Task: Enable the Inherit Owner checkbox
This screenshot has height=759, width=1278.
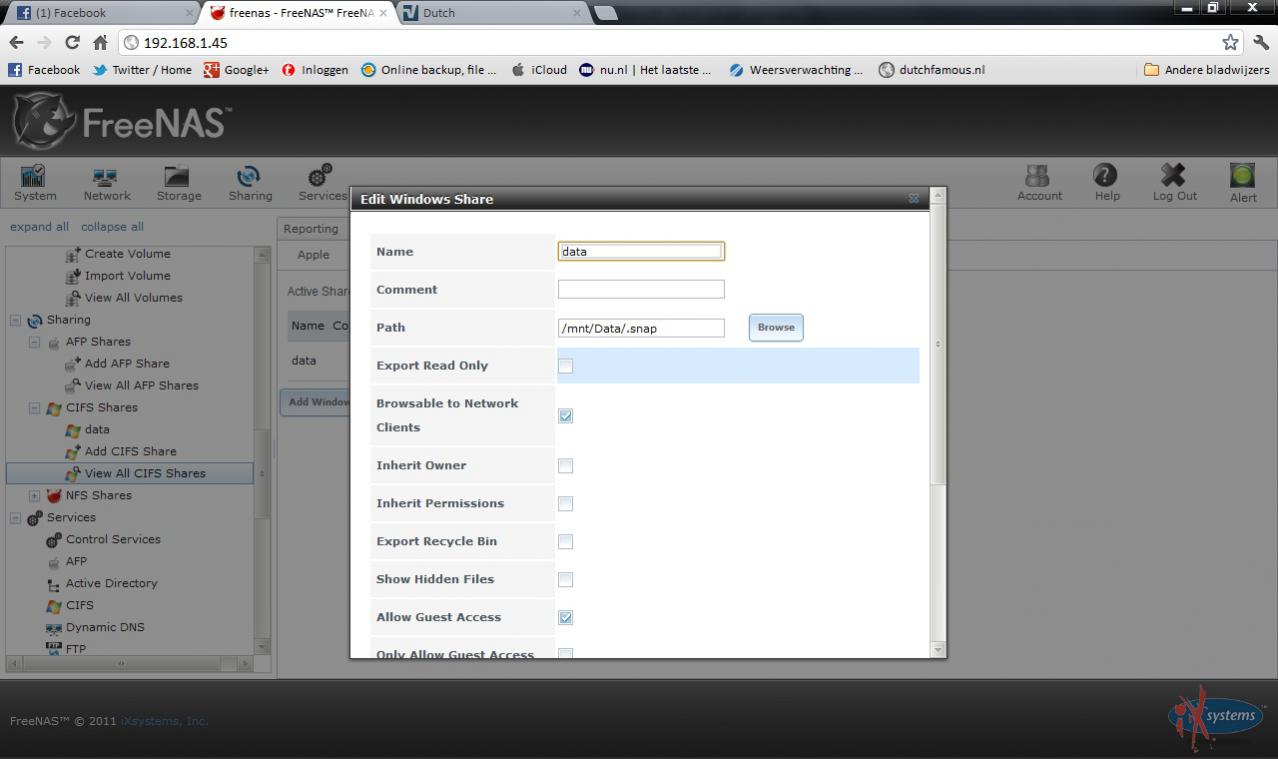Action: [565, 466]
